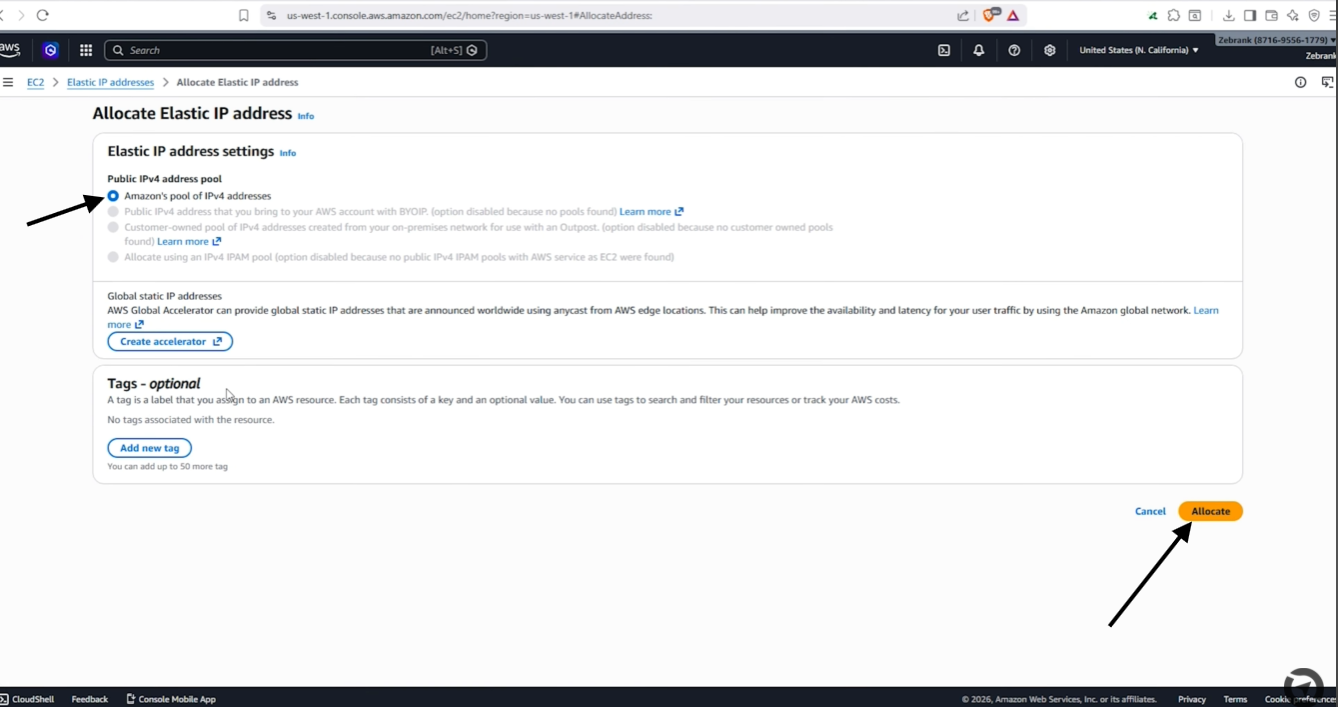The width and height of the screenshot is (1338, 707).
Task: Expand the United States (N. California) region dropdown
Action: click(1138, 50)
